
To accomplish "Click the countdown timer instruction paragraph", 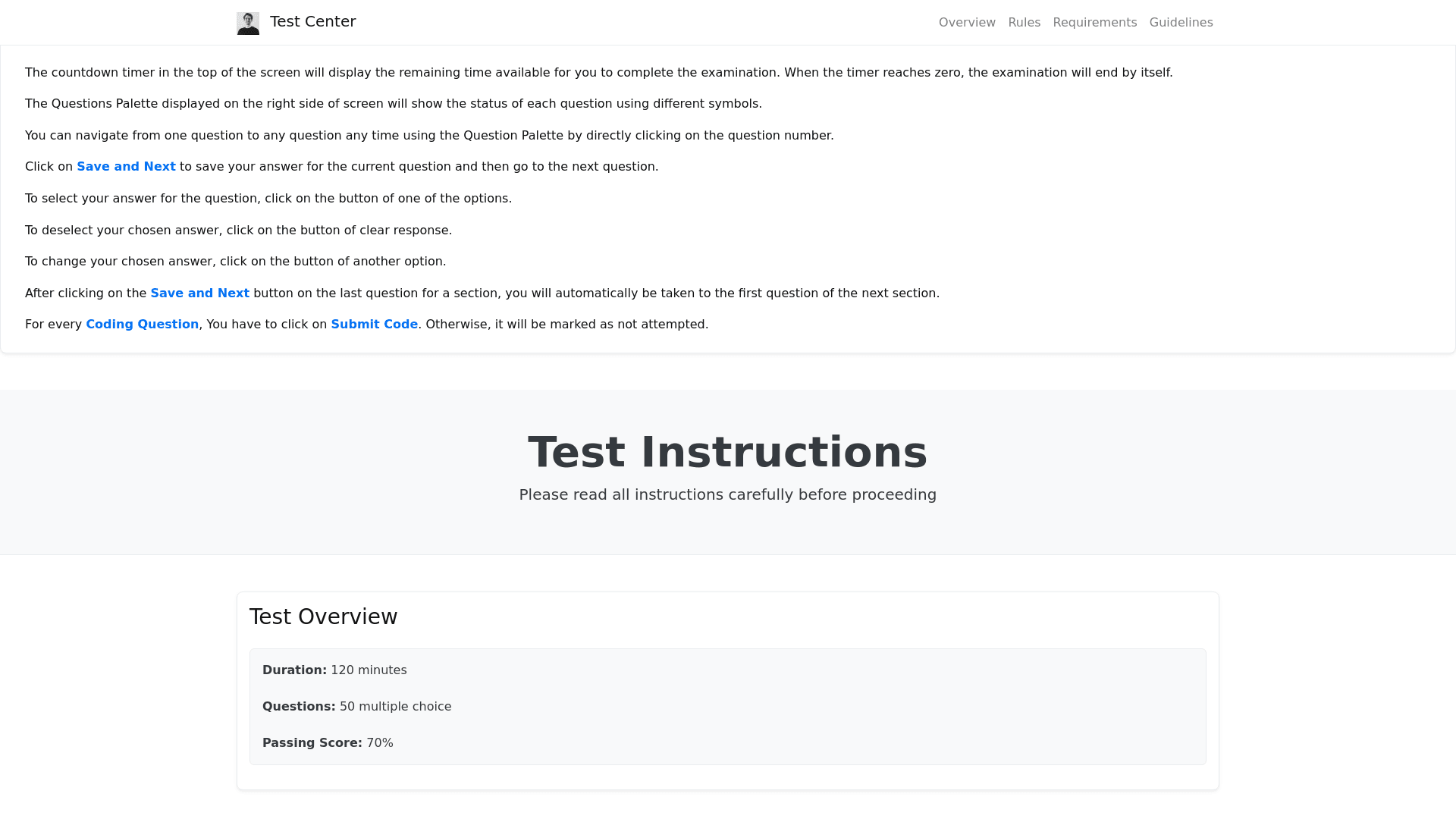I will coord(598,73).
